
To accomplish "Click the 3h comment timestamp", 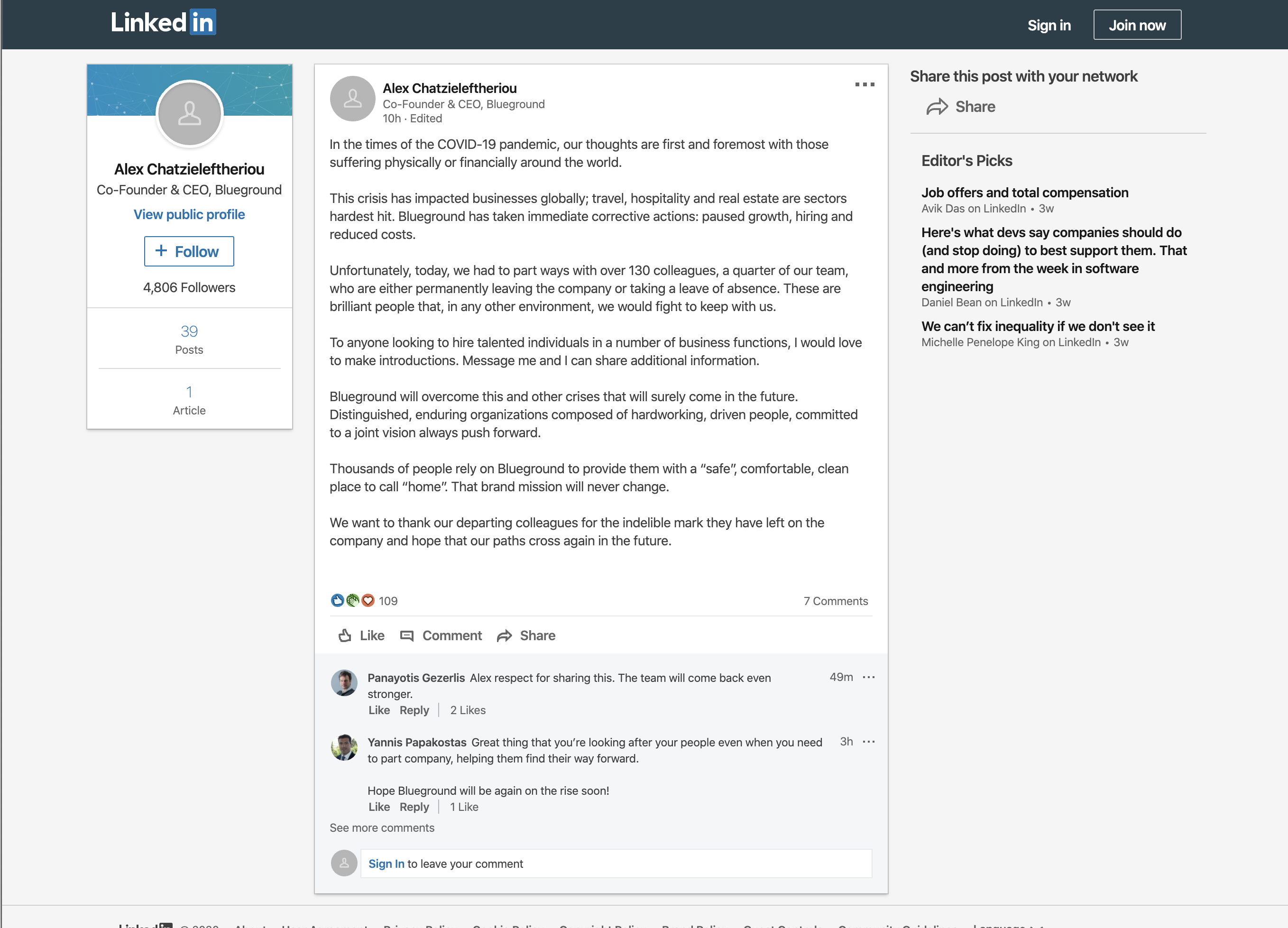I will (846, 742).
